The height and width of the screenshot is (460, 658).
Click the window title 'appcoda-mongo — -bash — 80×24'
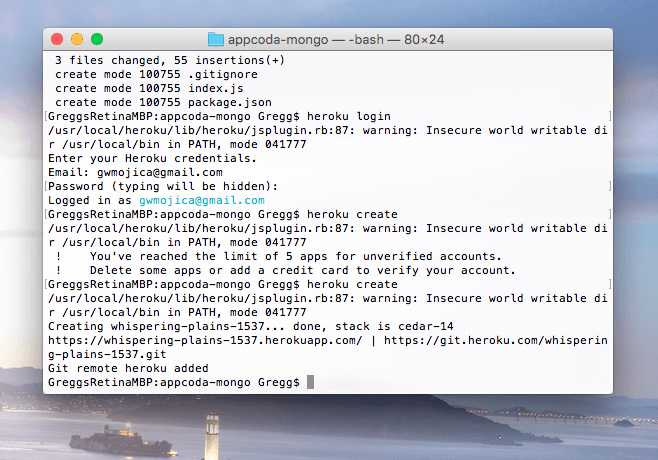coord(336,39)
